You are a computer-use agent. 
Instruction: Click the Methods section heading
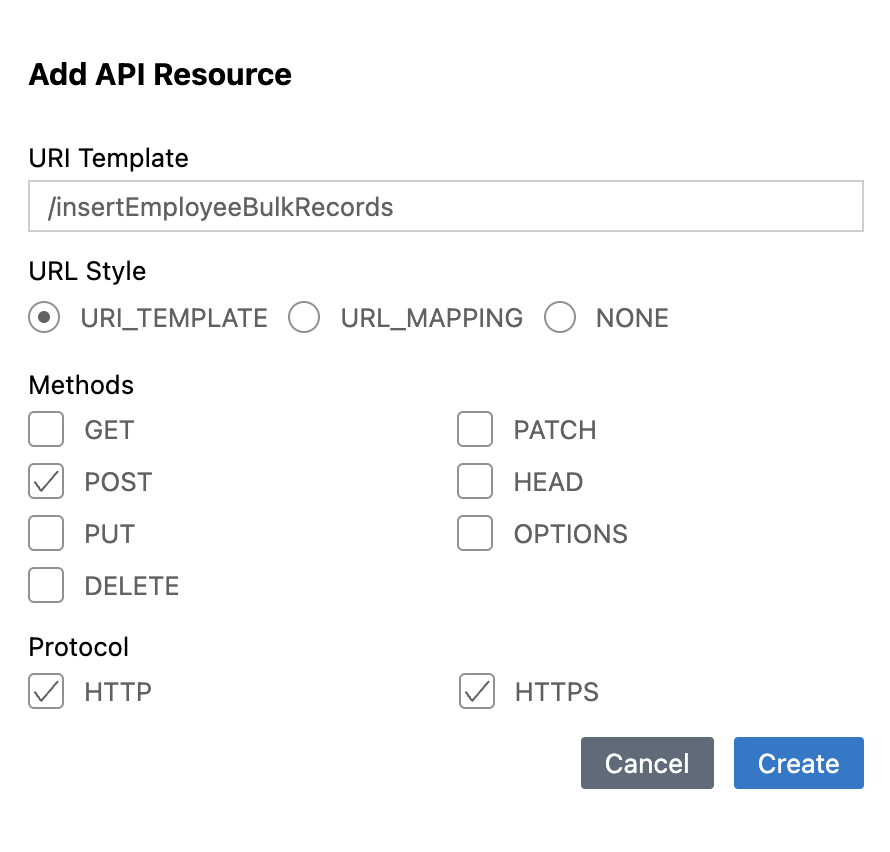coord(81,385)
